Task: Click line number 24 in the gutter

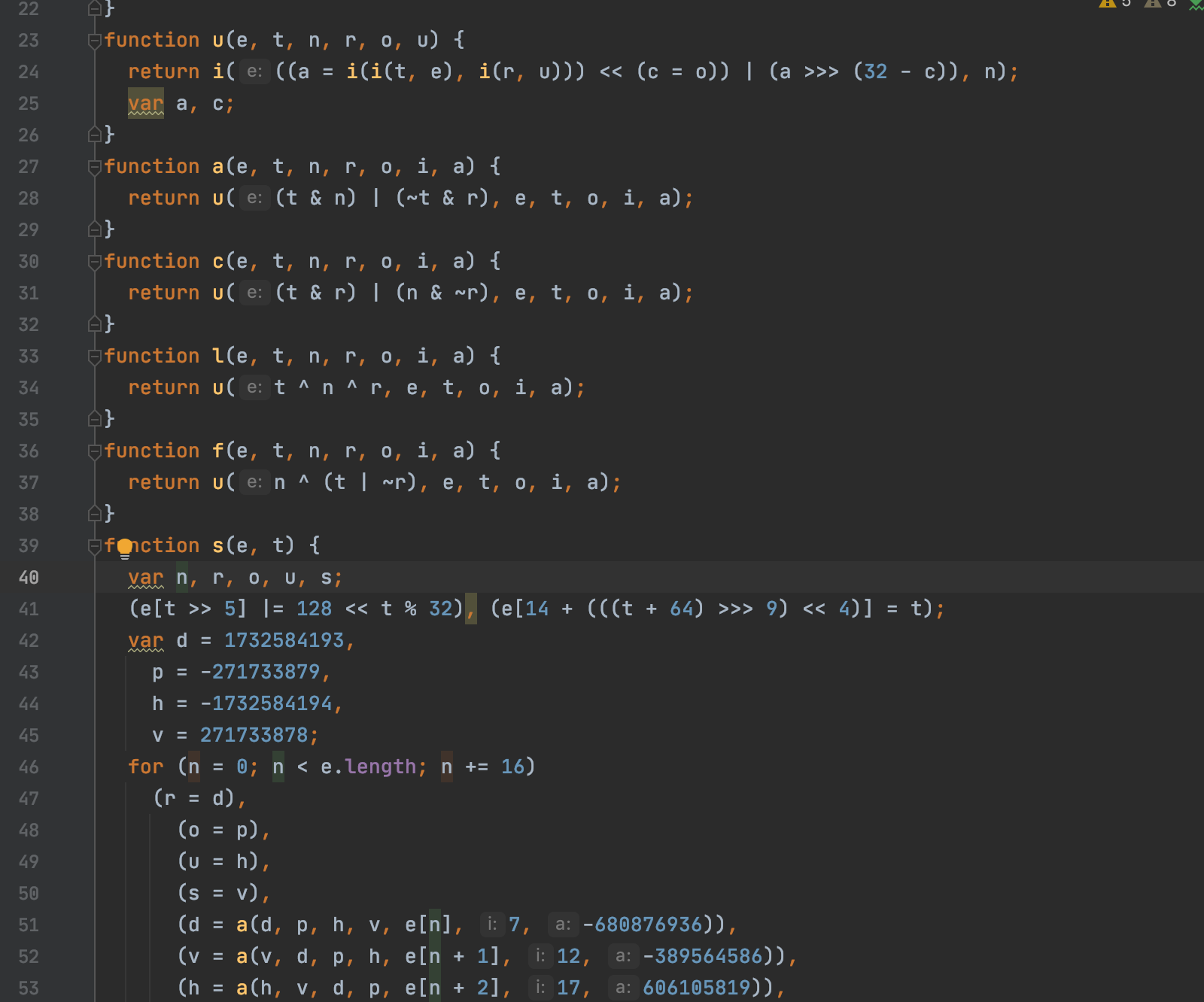Action: click(29, 71)
